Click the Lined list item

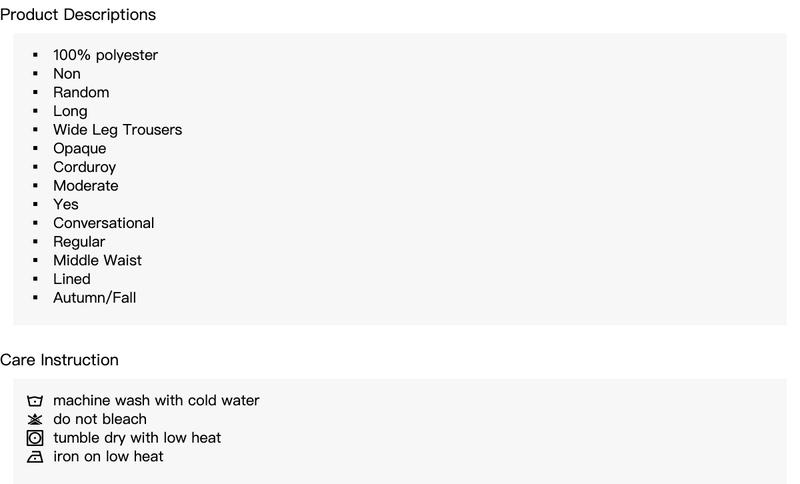click(x=72, y=279)
